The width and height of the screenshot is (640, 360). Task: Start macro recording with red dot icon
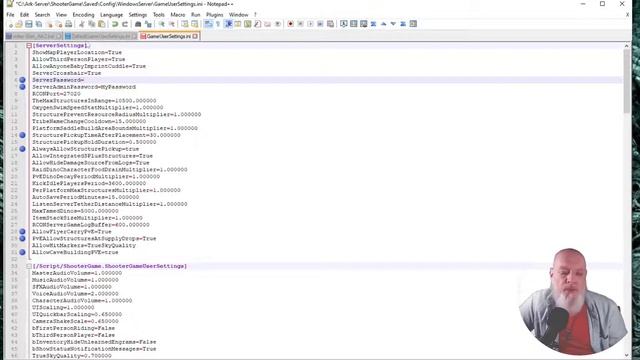[x=290, y=24]
